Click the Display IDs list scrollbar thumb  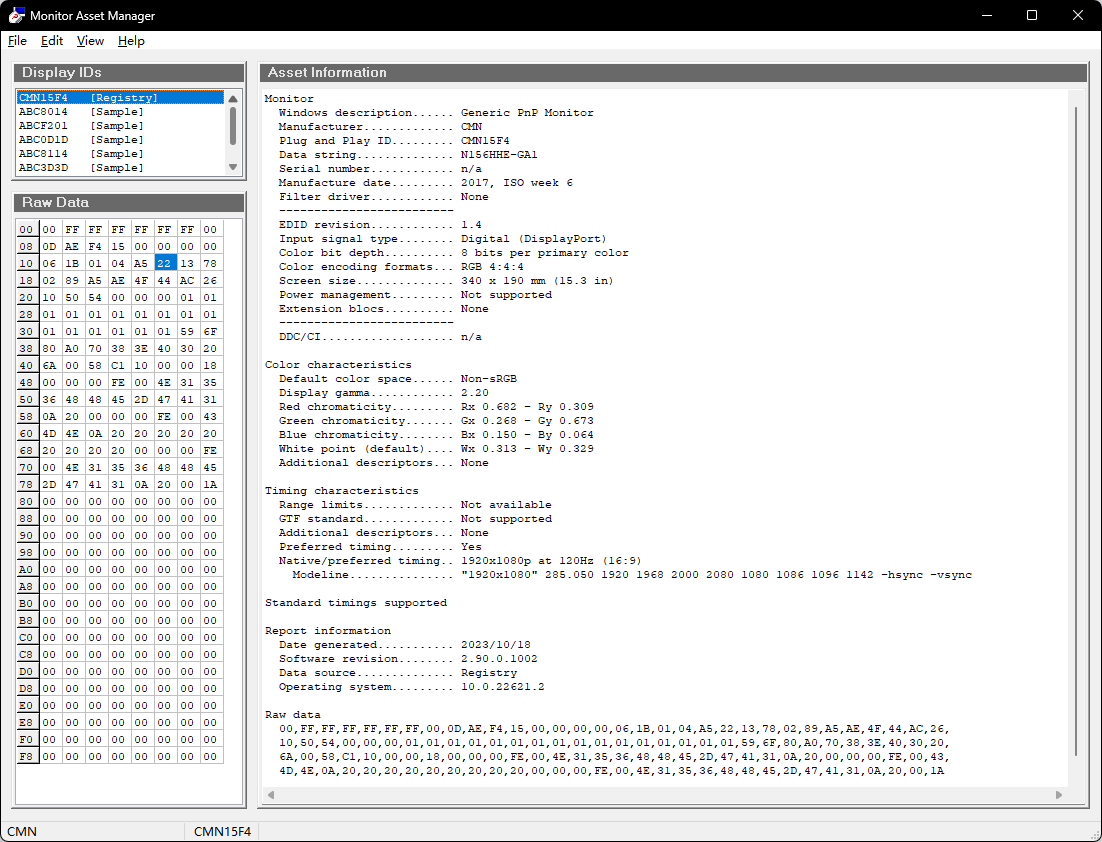[x=233, y=126]
